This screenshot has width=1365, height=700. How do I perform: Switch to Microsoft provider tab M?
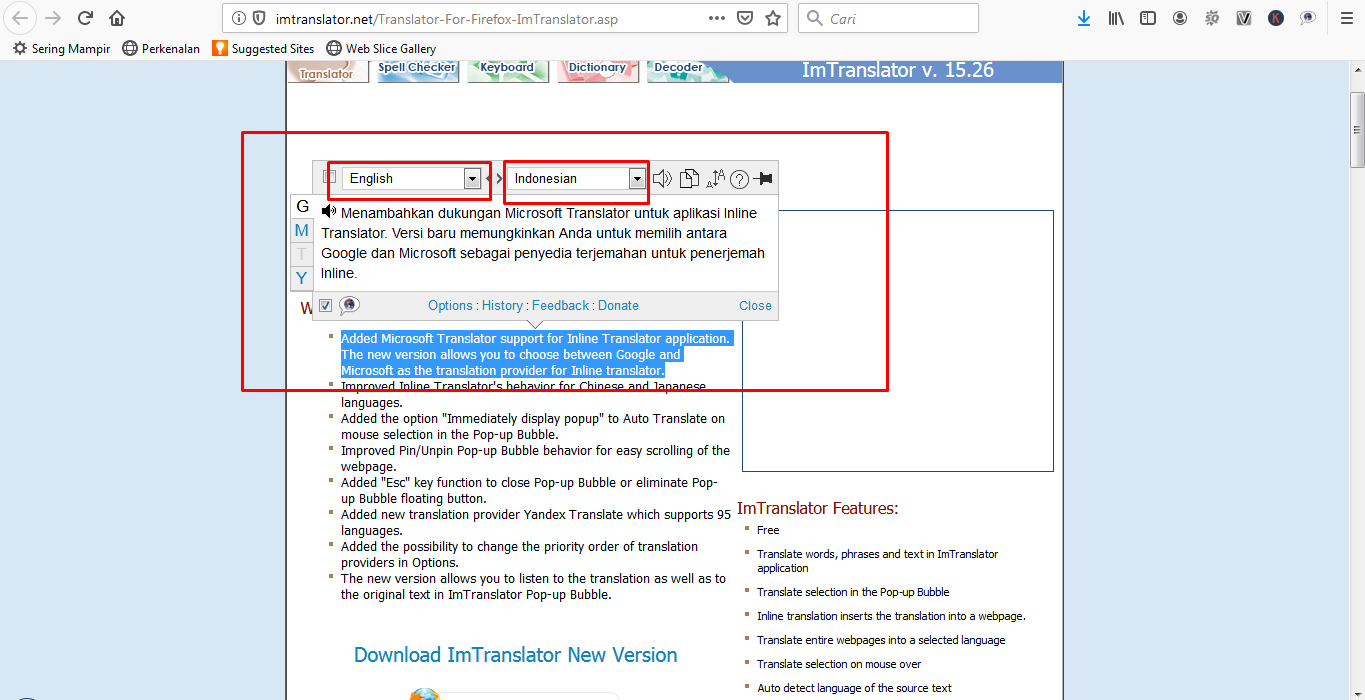pos(302,230)
